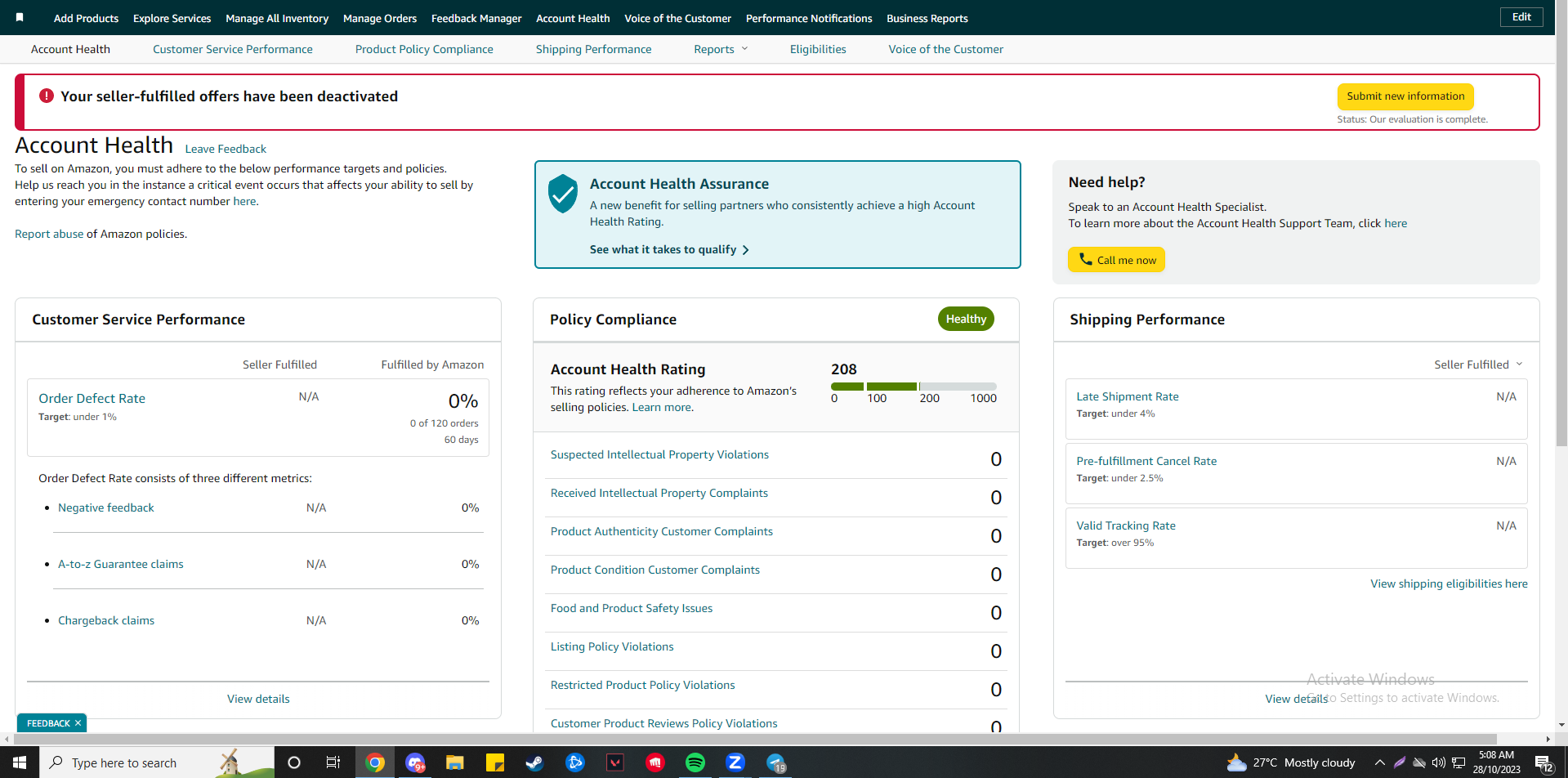Viewport: 1568px width, 778px height.
Task: Open Explore Services in the top bar
Action: coord(172,18)
